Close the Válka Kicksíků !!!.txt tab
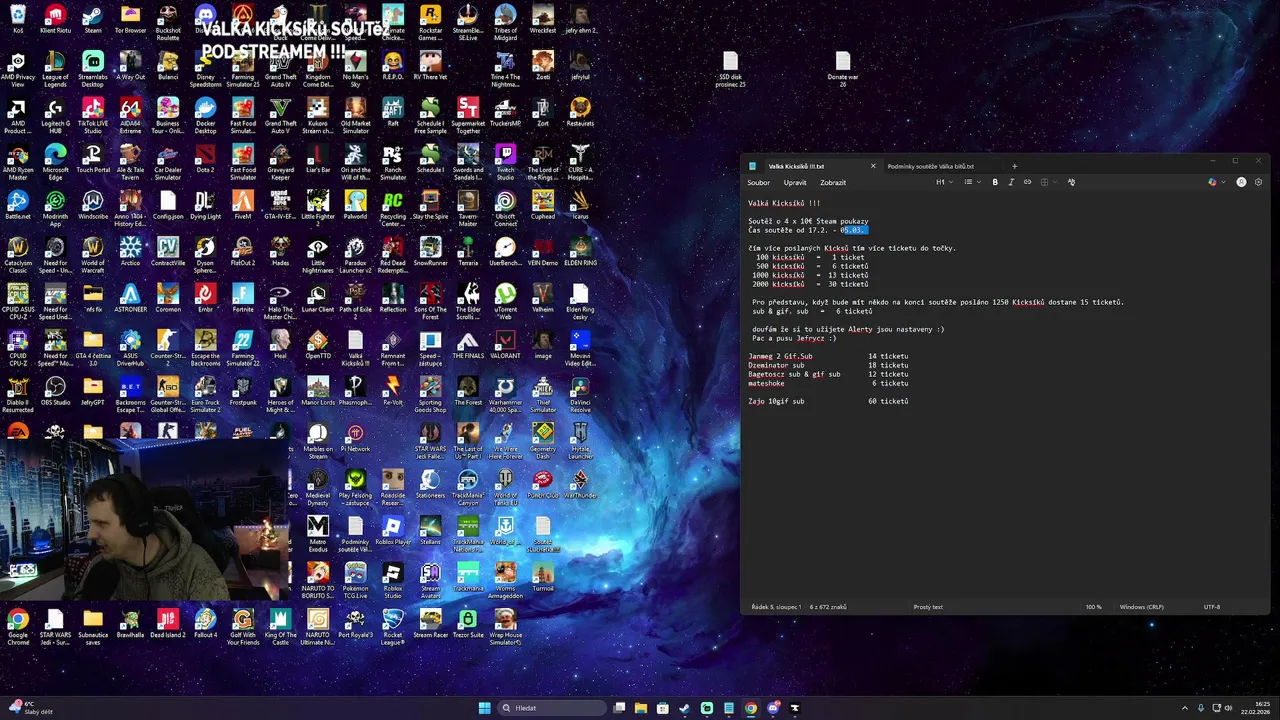The image size is (1280, 720). pyautogui.click(x=873, y=166)
